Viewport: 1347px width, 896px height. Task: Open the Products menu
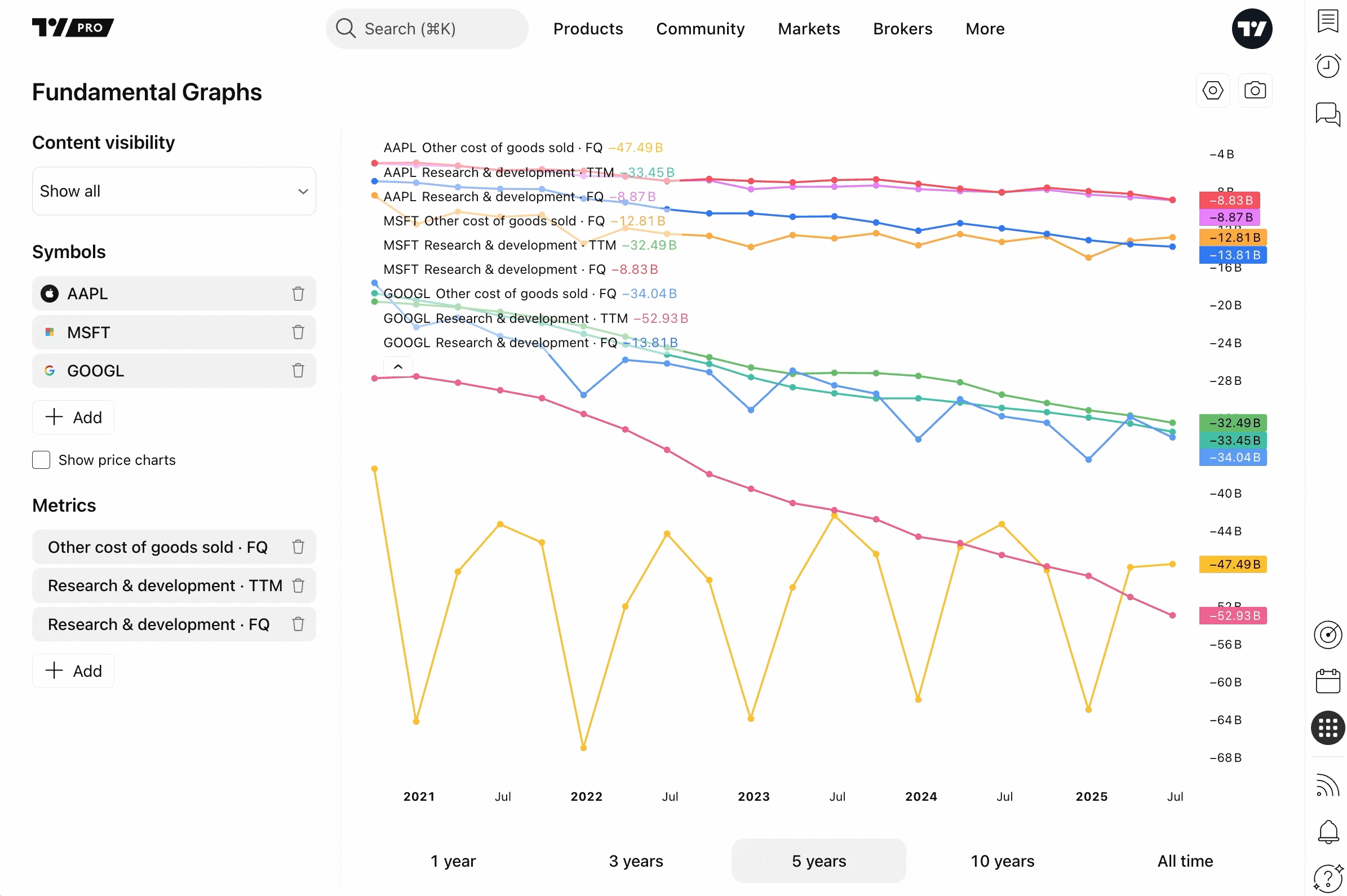tap(588, 29)
